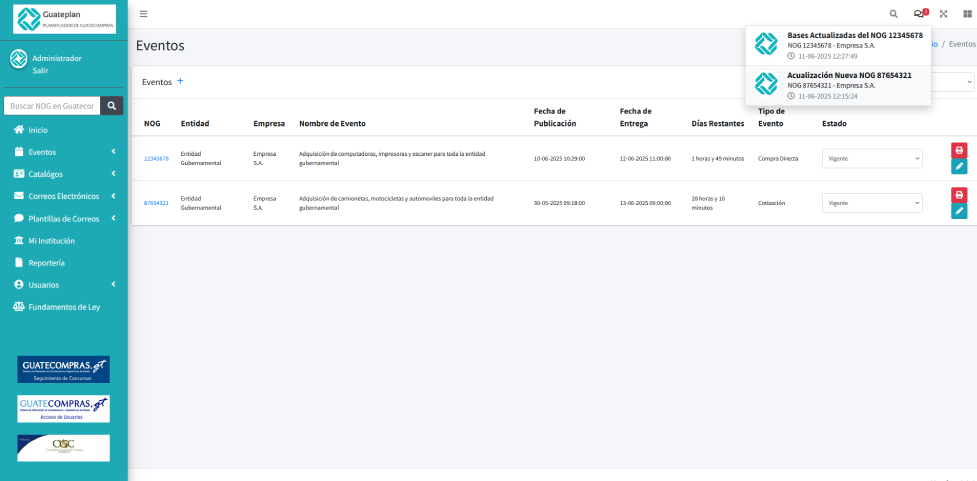
Task: Toggle fullscreen using the expand icon
Action: click(943, 14)
